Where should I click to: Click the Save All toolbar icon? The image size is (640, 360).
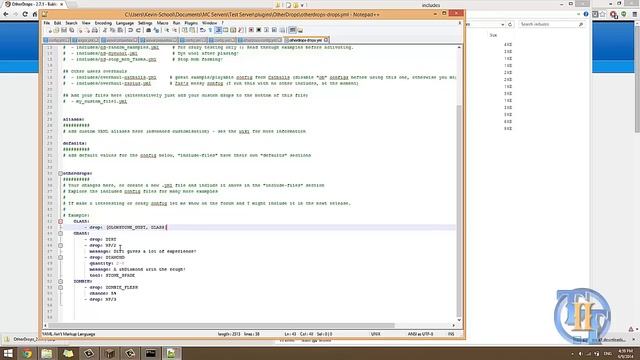(x=72, y=30)
